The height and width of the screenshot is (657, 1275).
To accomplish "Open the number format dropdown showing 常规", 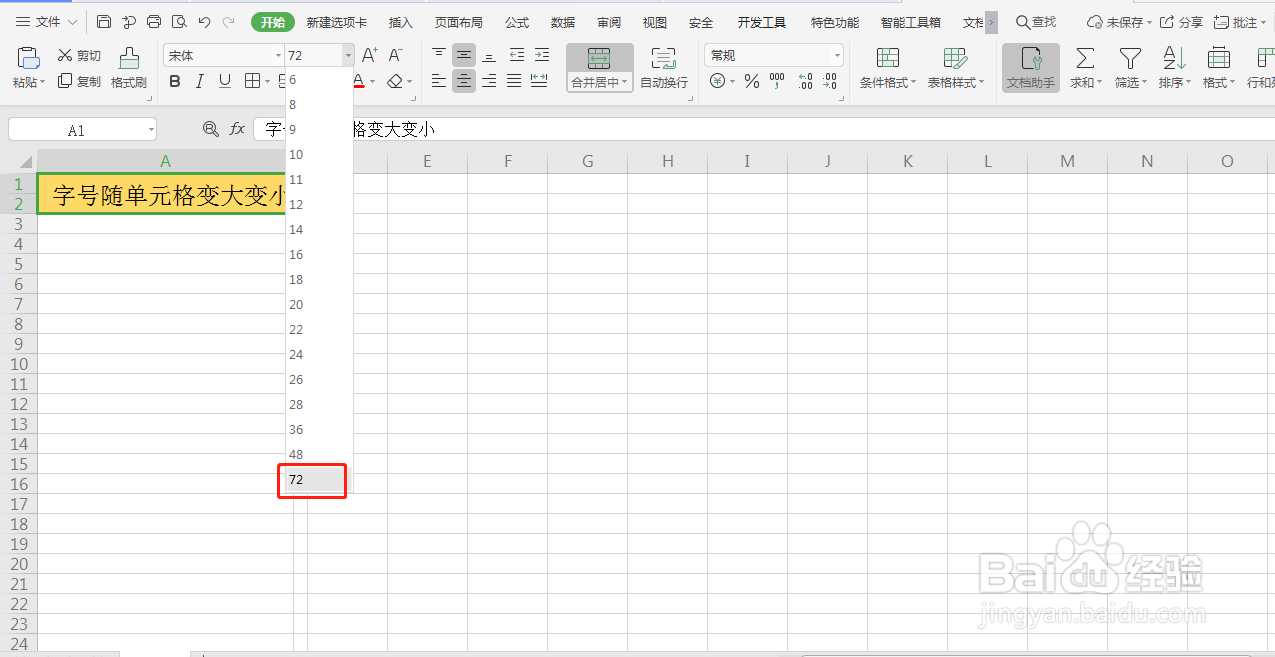I will (x=837, y=55).
